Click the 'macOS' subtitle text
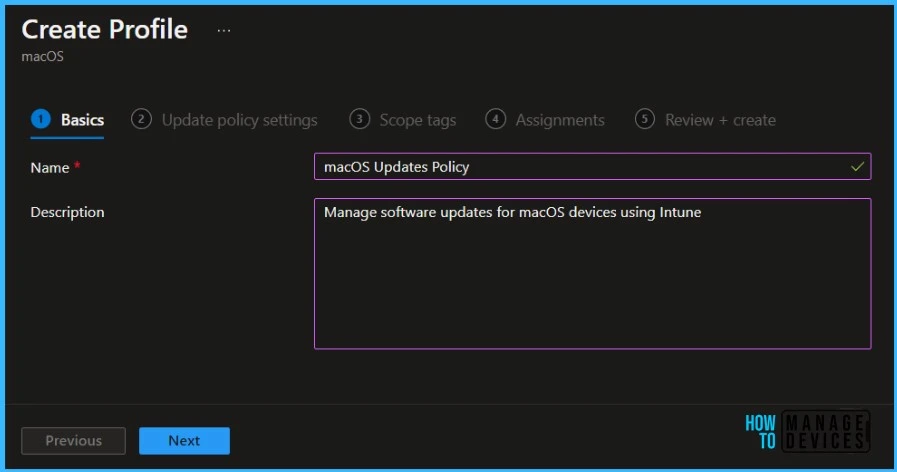 click(42, 57)
